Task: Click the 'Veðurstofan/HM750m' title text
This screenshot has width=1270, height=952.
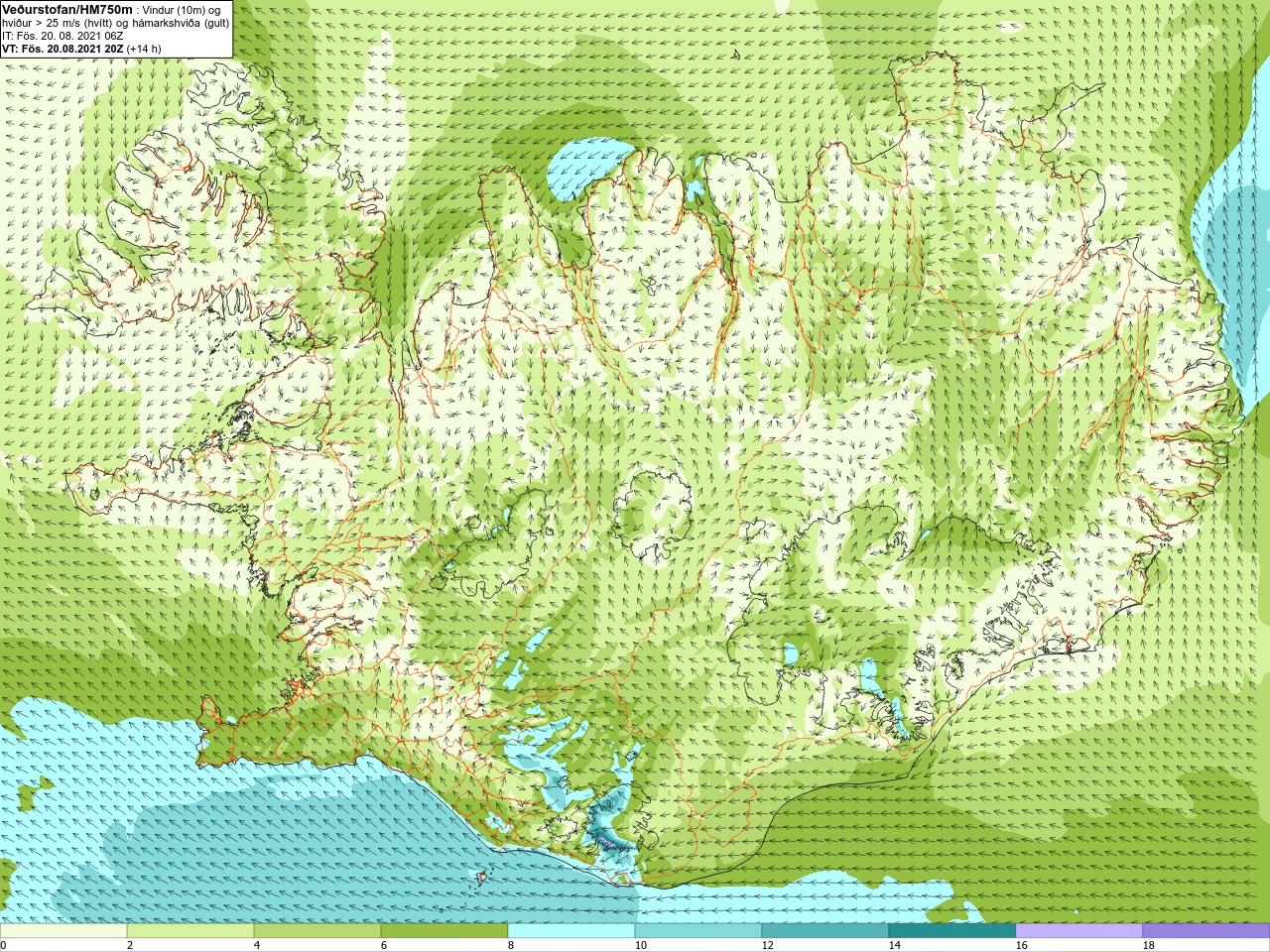Action: (x=67, y=9)
